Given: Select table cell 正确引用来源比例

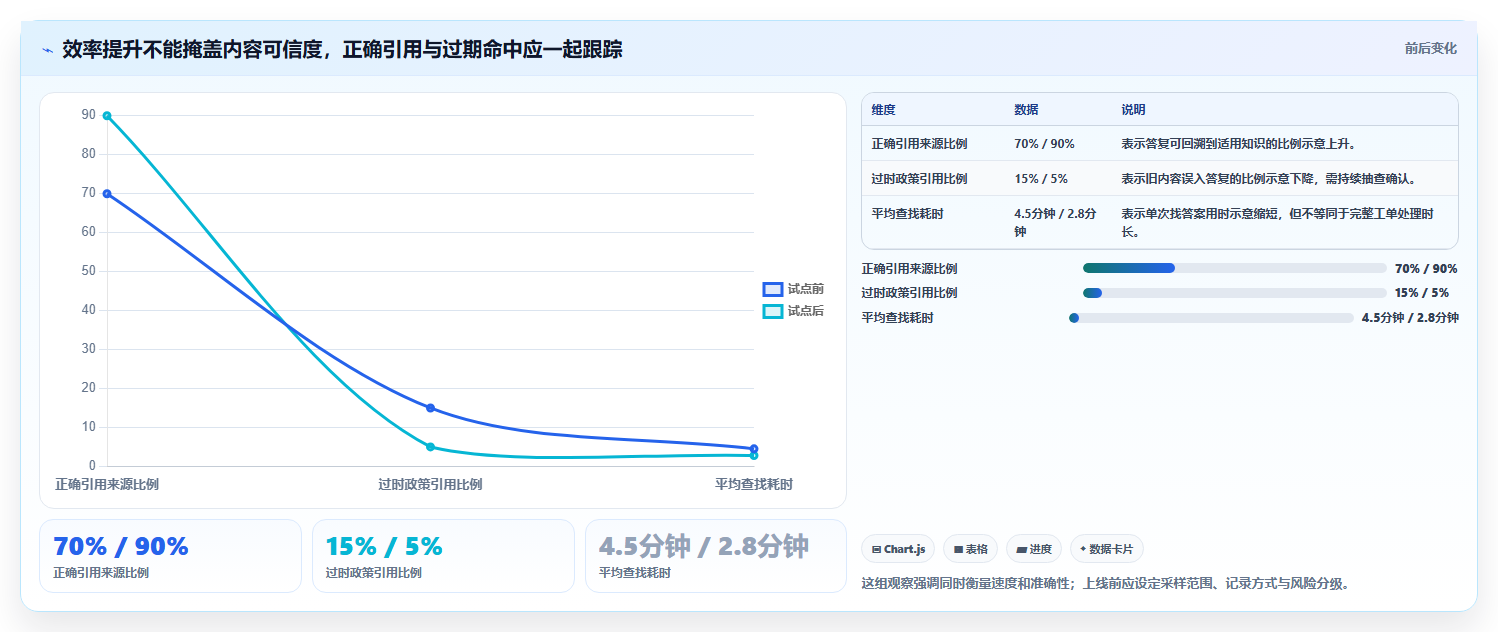Looking at the screenshot, I should 919,144.
